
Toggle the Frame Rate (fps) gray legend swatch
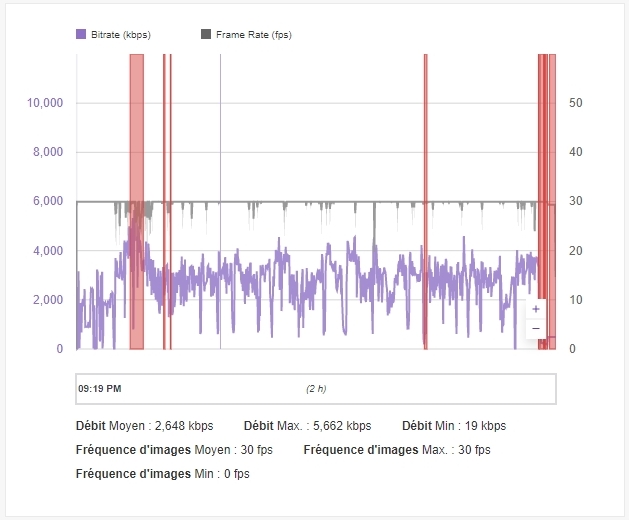click(206, 34)
